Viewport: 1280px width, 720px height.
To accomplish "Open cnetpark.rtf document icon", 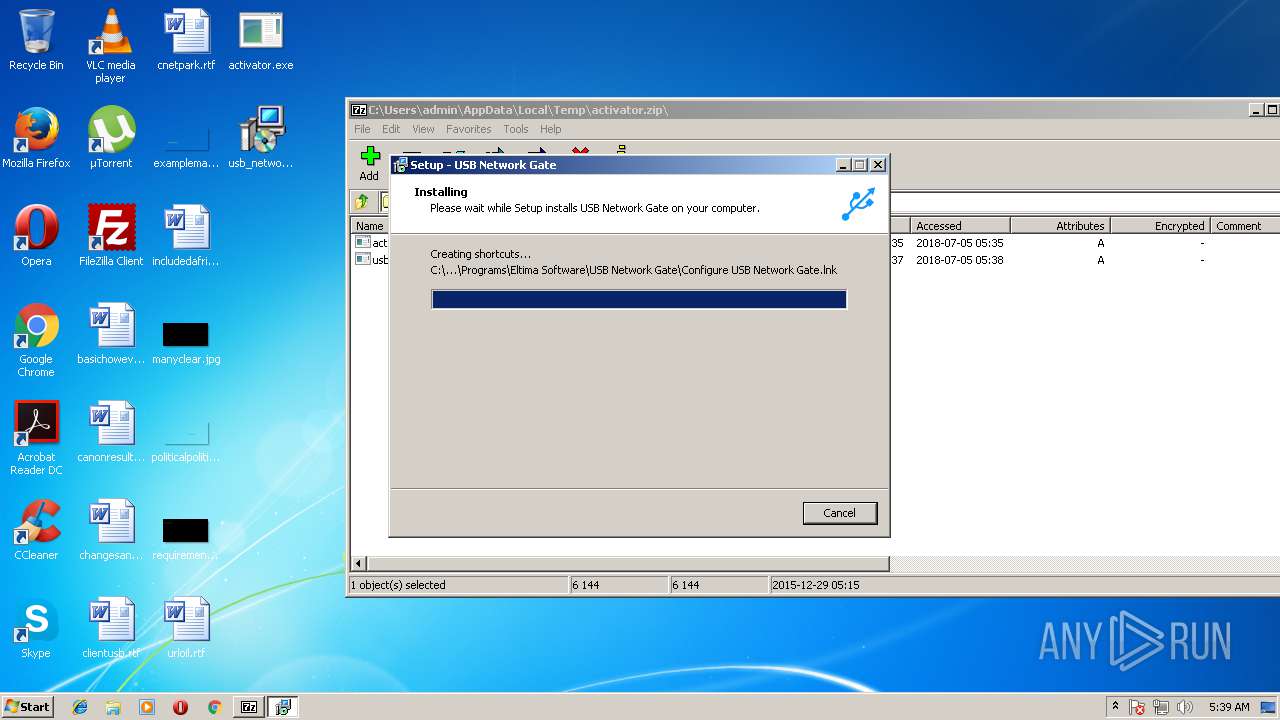I will 186,41.
